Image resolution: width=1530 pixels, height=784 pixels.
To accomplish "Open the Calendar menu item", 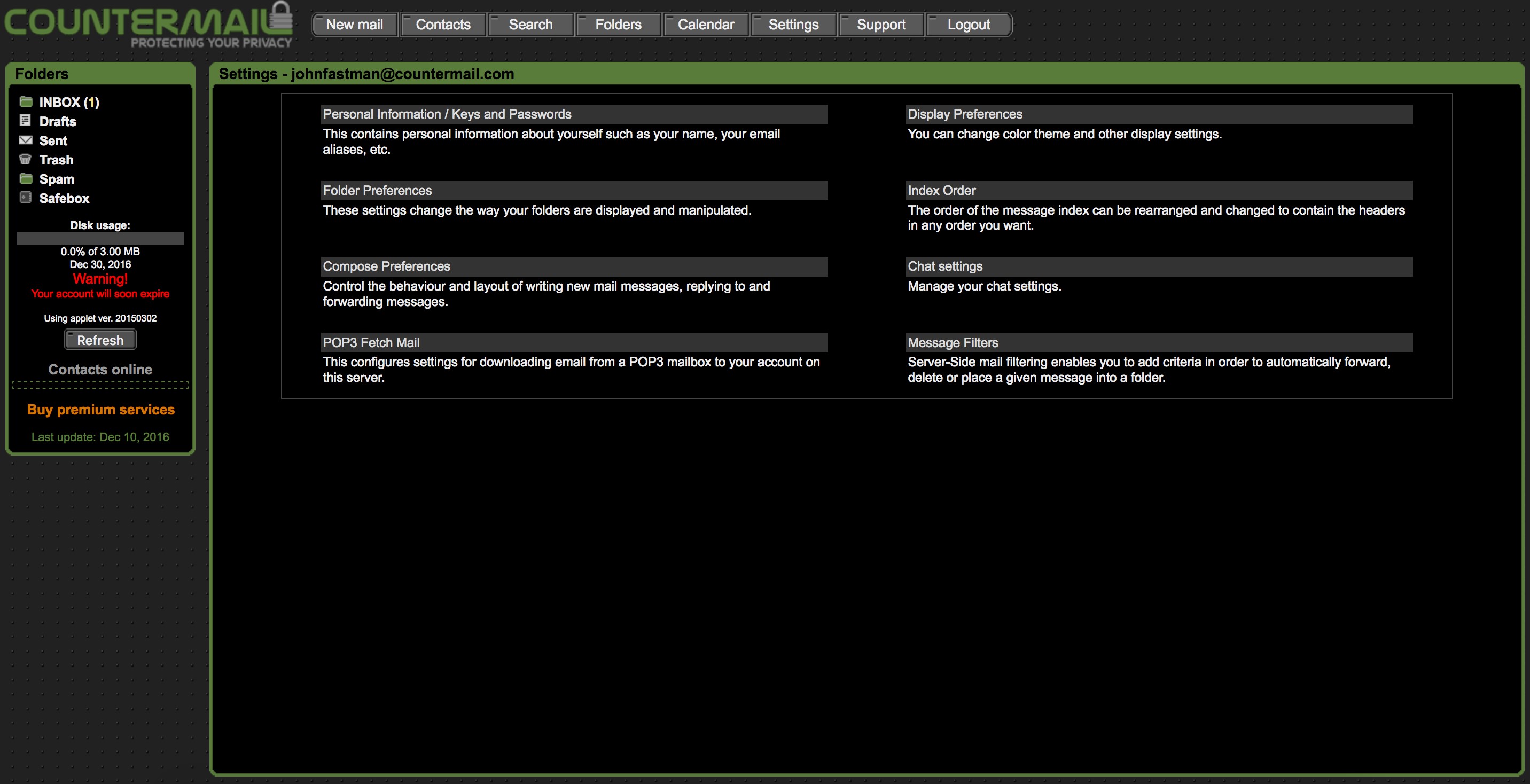I will point(706,25).
